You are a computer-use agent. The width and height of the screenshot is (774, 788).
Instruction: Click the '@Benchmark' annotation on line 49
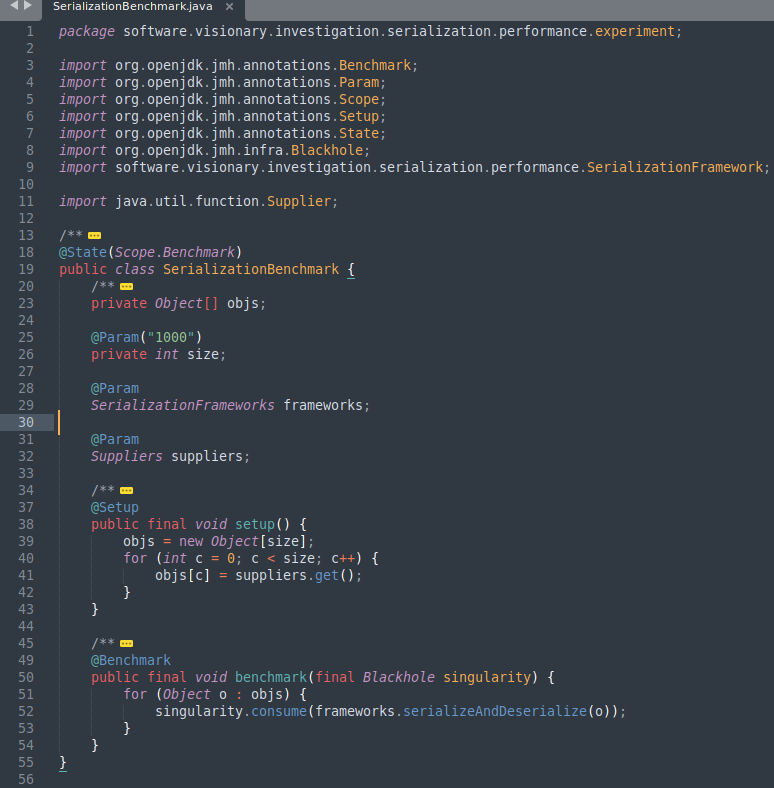[131, 660]
